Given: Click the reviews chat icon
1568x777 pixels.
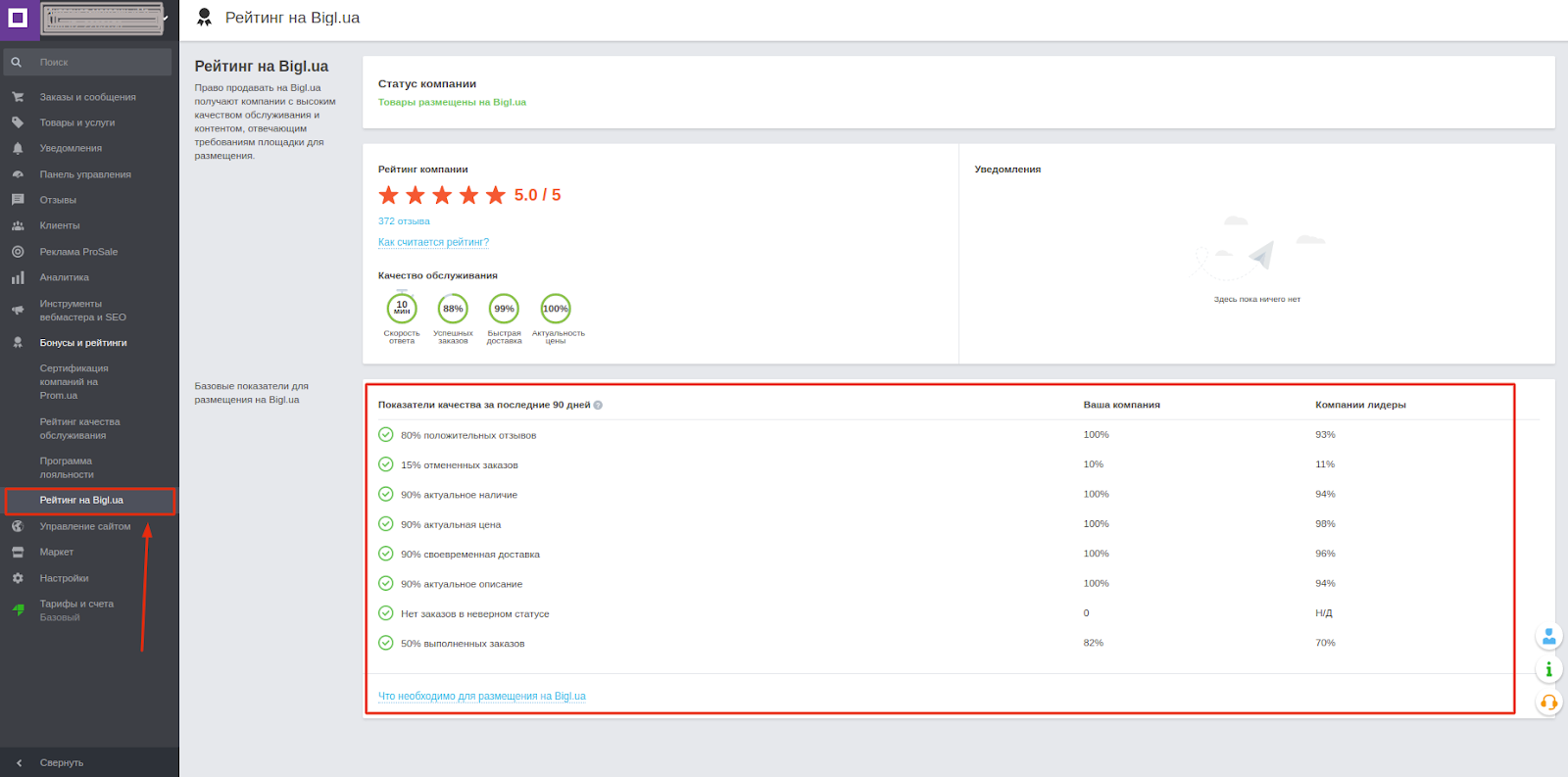Looking at the screenshot, I should click(18, 200).
